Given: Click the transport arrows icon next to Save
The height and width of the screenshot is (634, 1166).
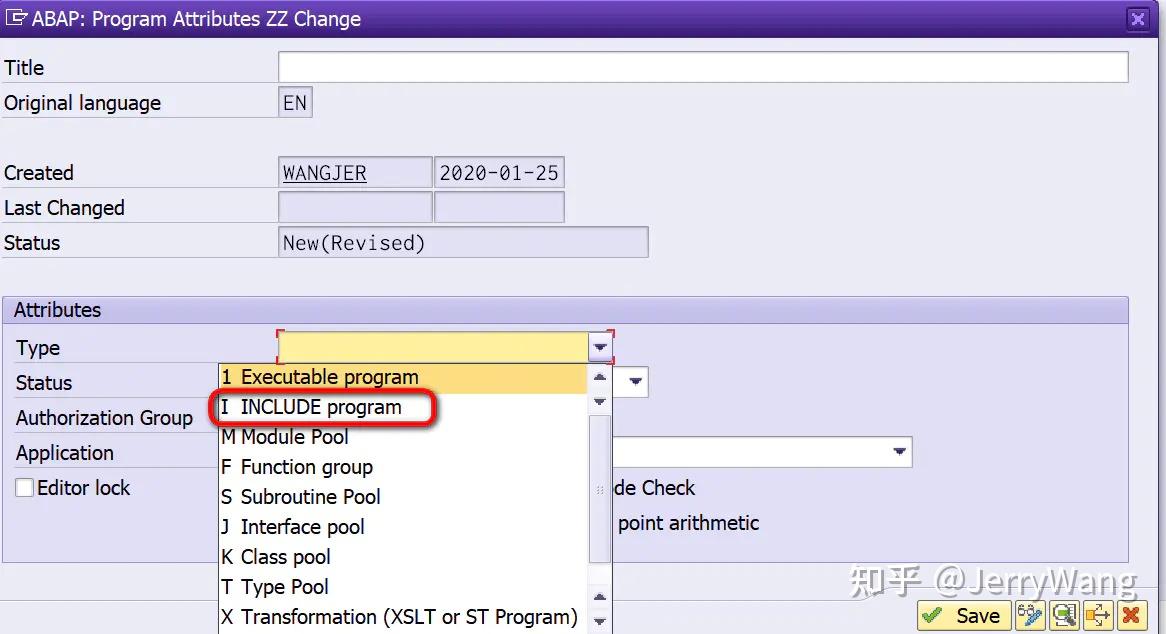Looking at the screenshot, I should tap(1096, 616).
